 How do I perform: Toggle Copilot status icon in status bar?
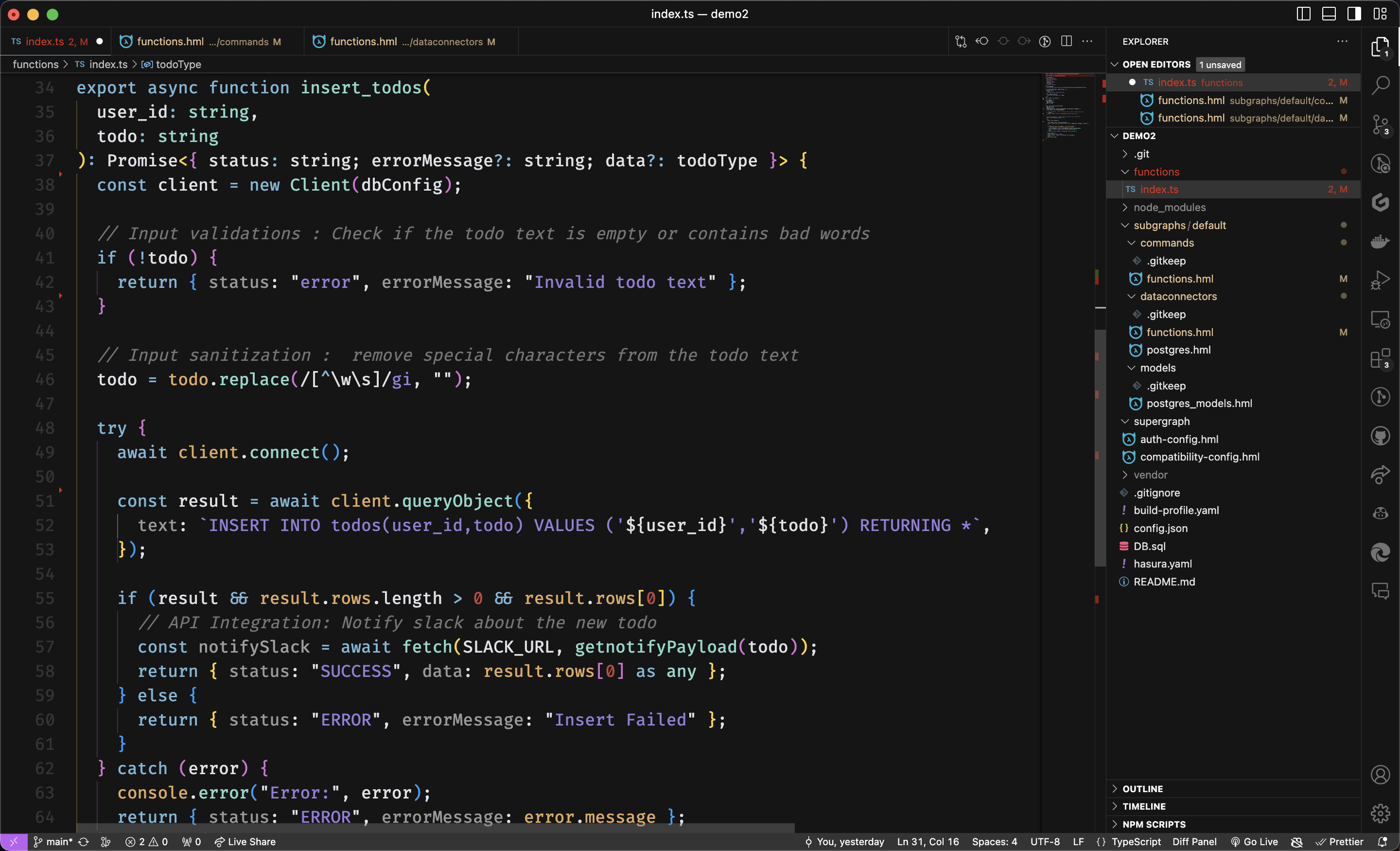point(1296,842)
